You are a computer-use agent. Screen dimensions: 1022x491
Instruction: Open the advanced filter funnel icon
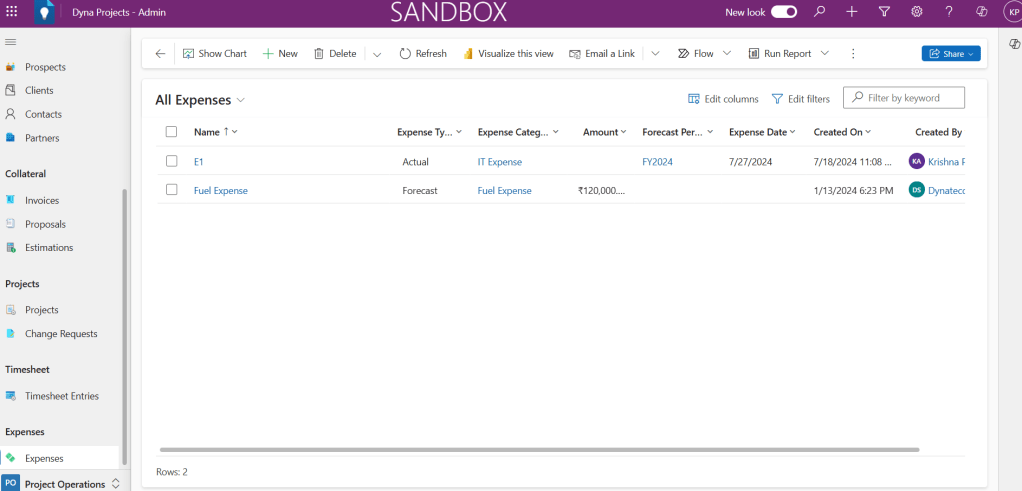[x=884, y=12]
